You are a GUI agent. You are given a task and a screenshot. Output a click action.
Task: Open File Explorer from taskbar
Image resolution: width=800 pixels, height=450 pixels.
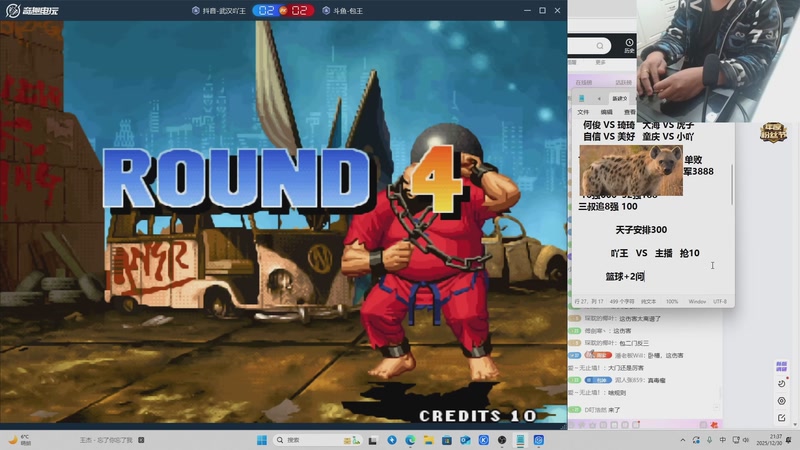(x=429, y=440)
